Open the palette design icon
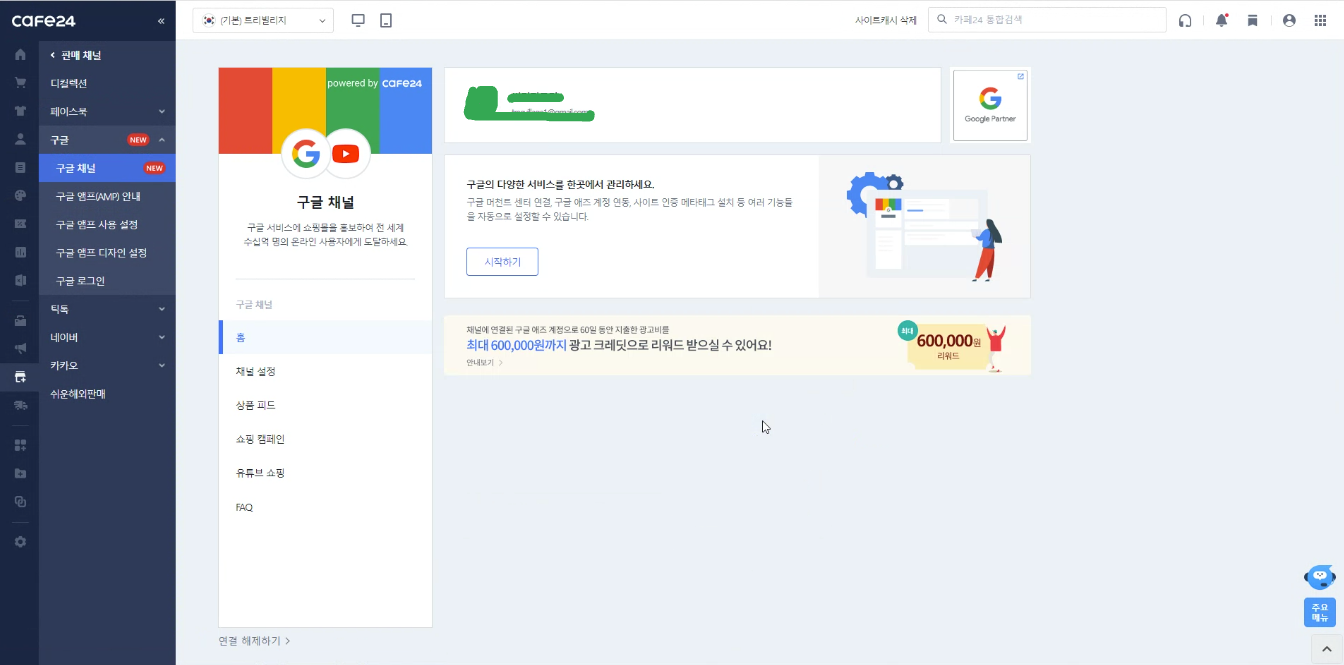This screenshot has width=1344, height=665. [20, 195]
